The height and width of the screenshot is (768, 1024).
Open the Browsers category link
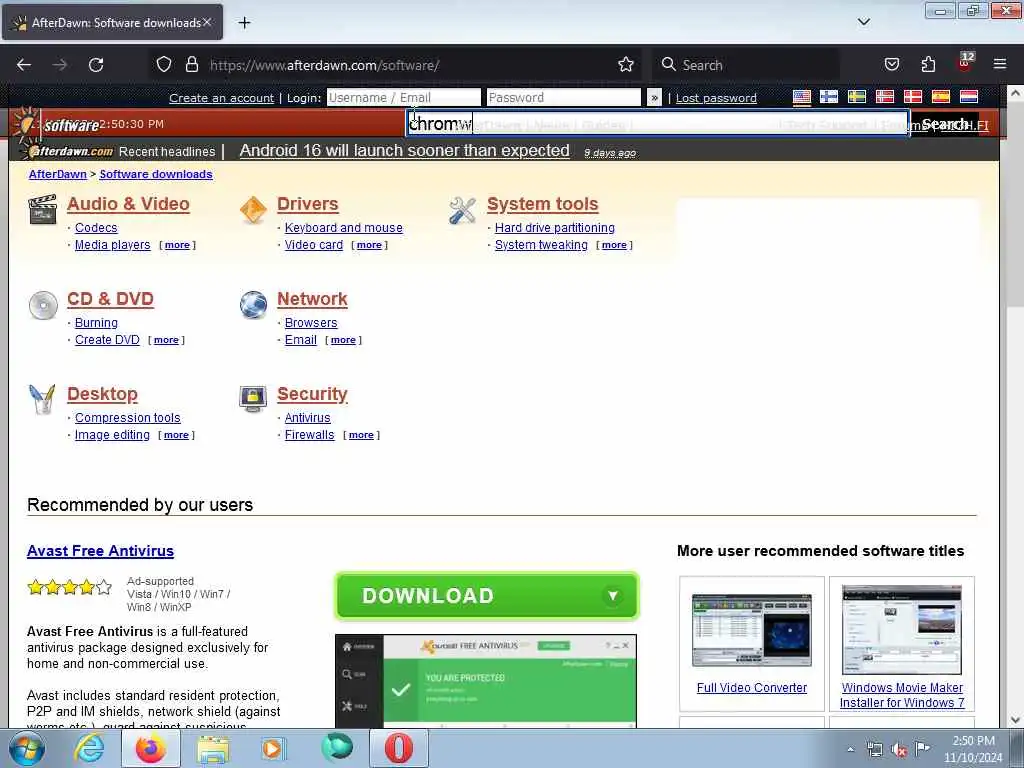click(x=311, y=323)
